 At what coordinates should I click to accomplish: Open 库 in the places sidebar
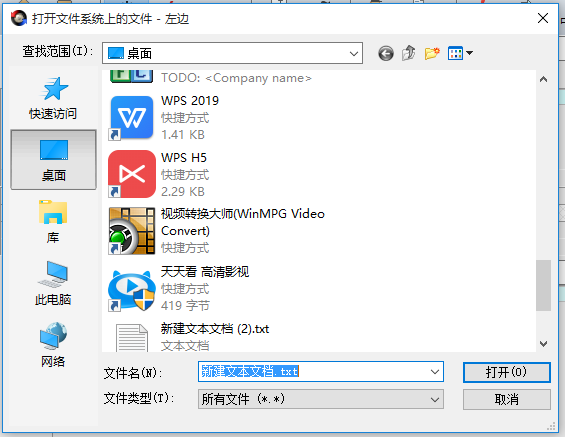53,221
